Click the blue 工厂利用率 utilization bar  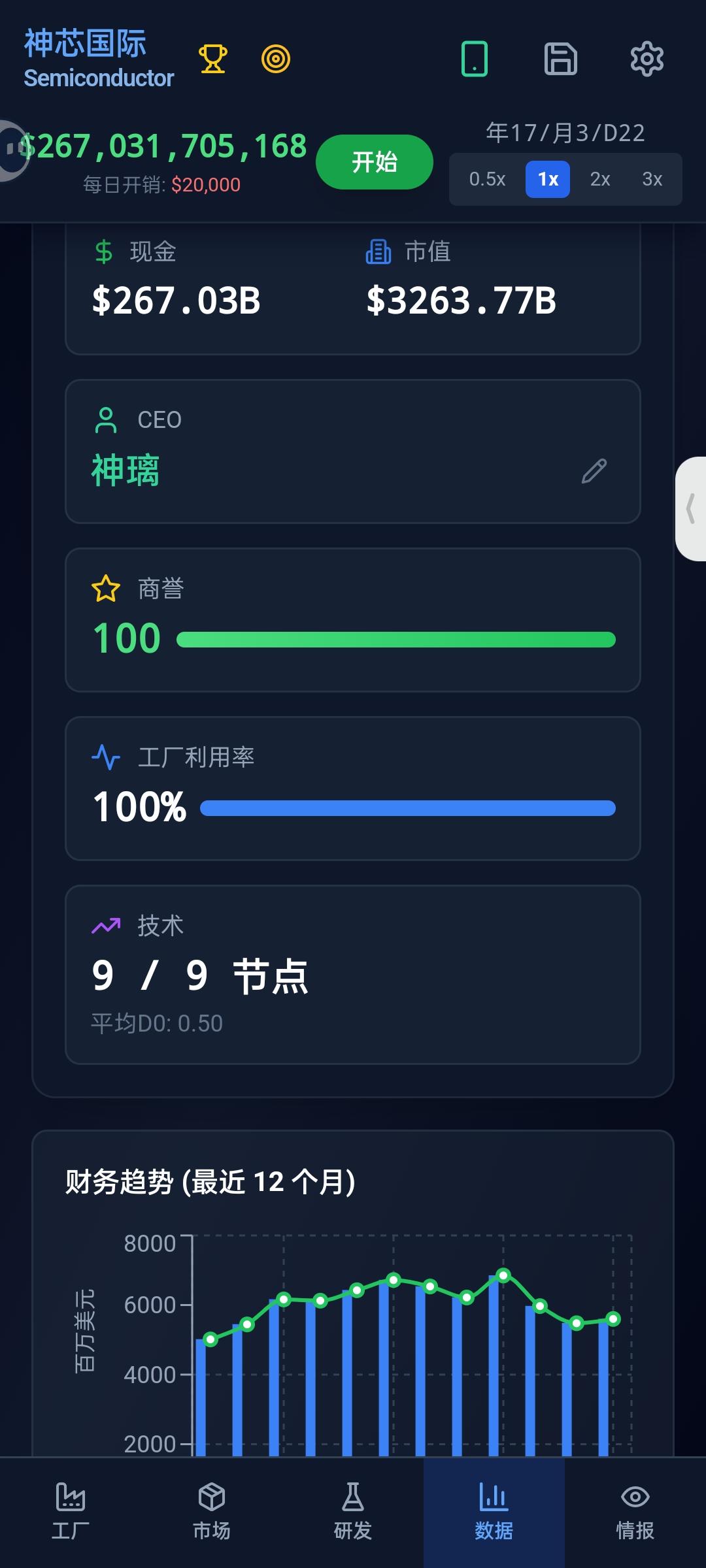(x=407, y=808)
